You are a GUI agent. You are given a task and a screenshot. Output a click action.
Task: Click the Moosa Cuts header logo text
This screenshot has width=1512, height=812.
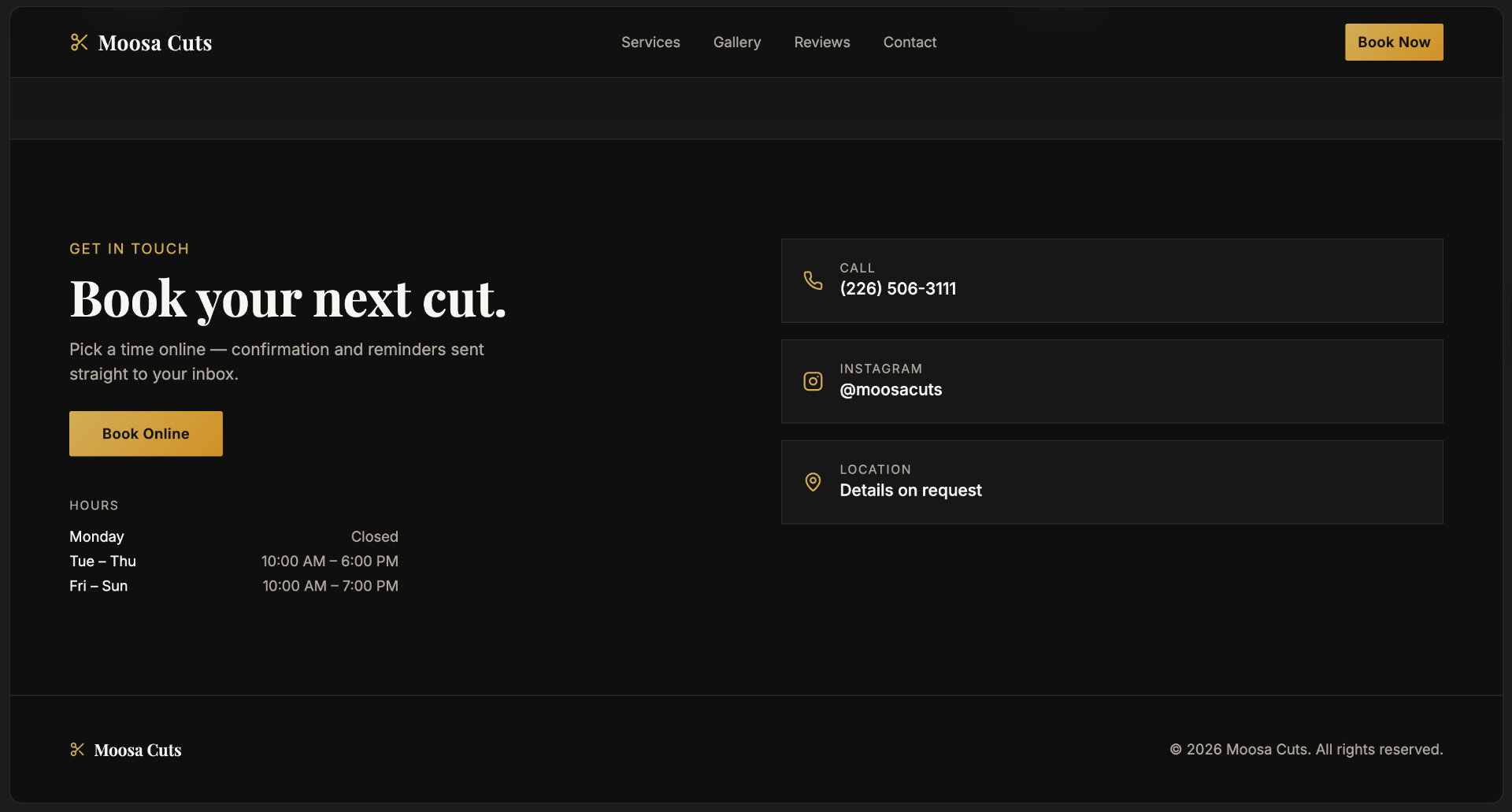point(155,43)
